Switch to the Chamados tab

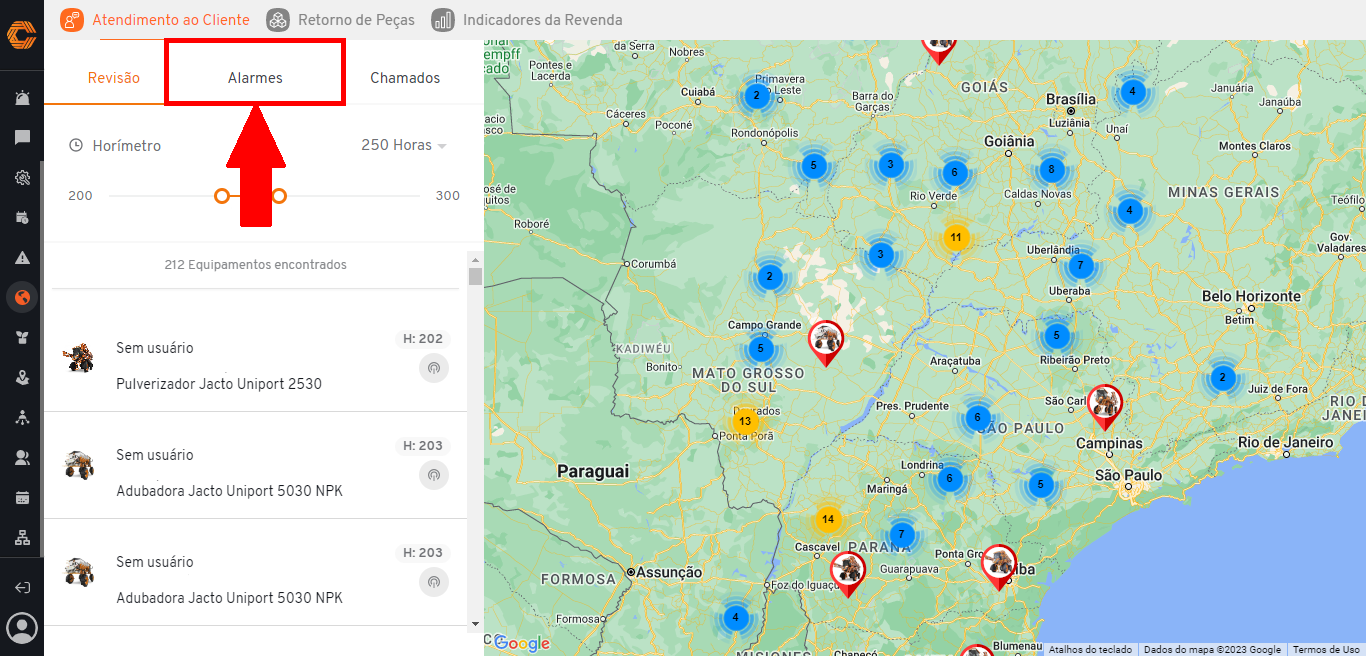tap(405, 78)
